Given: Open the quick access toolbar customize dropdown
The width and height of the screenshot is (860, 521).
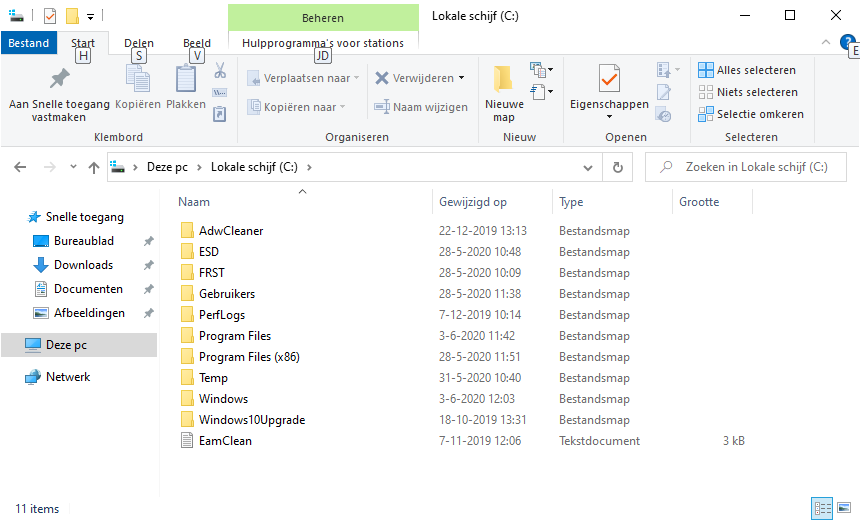Looking at the screenshot, I should (90, 16).
